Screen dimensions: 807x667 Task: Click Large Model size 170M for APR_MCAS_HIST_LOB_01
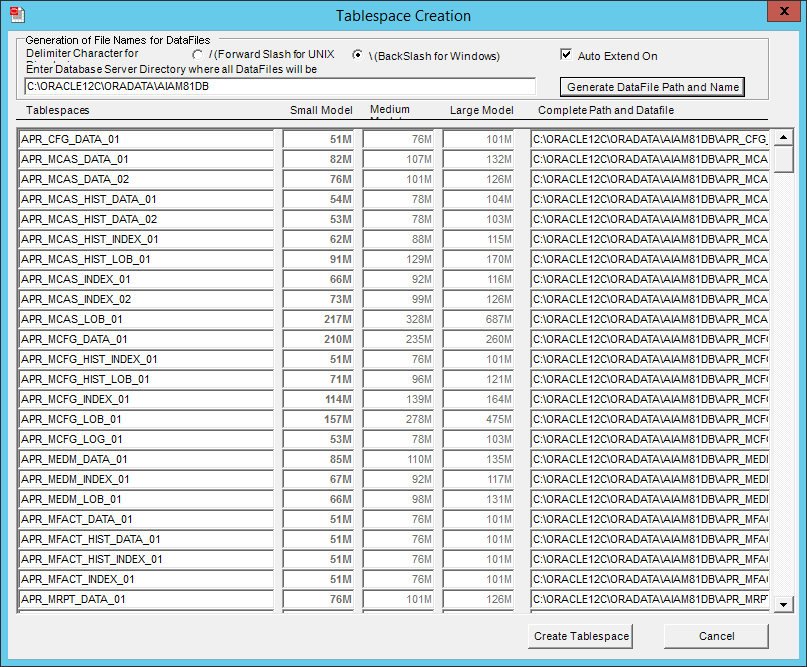(478, 259)
